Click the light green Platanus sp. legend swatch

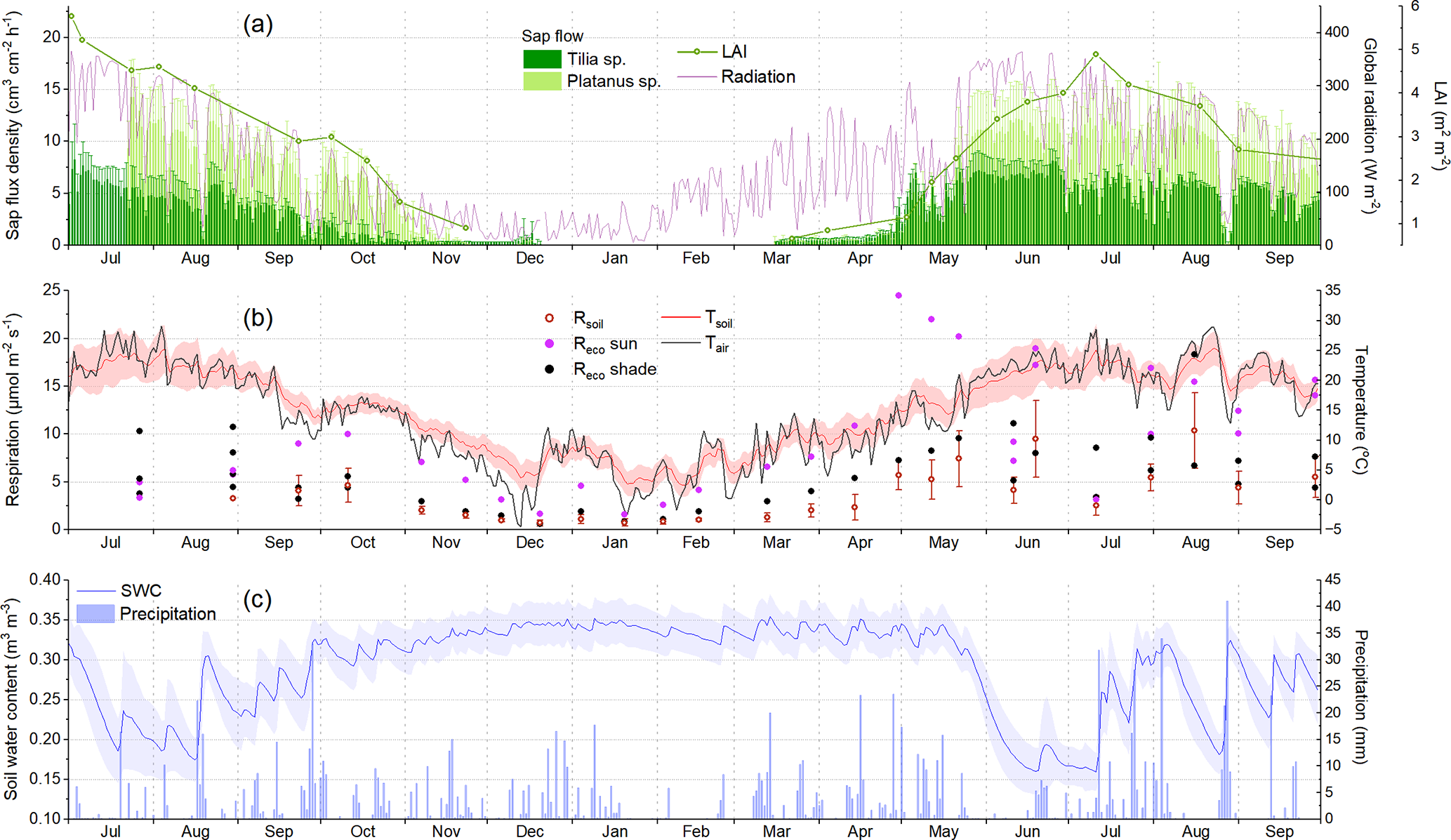click(542, 81)
